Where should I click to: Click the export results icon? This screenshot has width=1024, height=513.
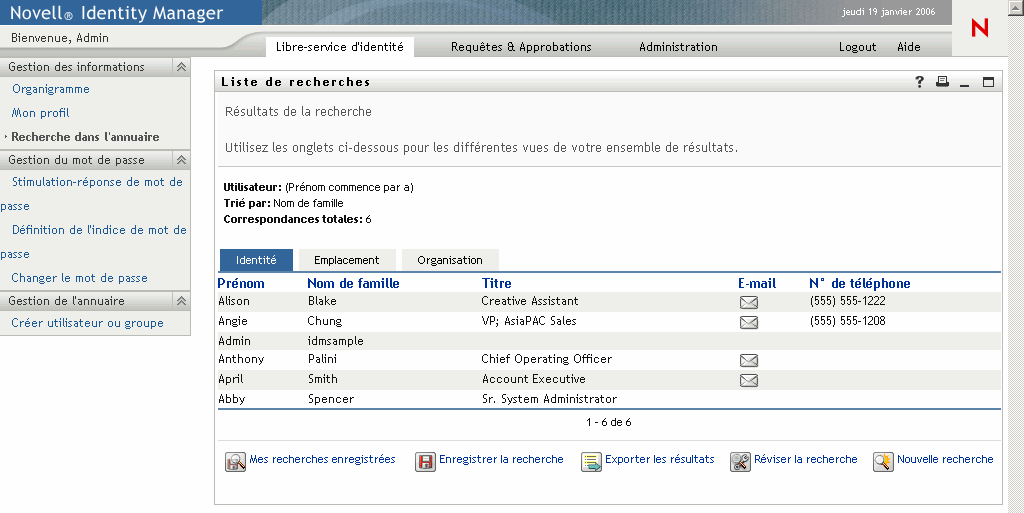591,461
